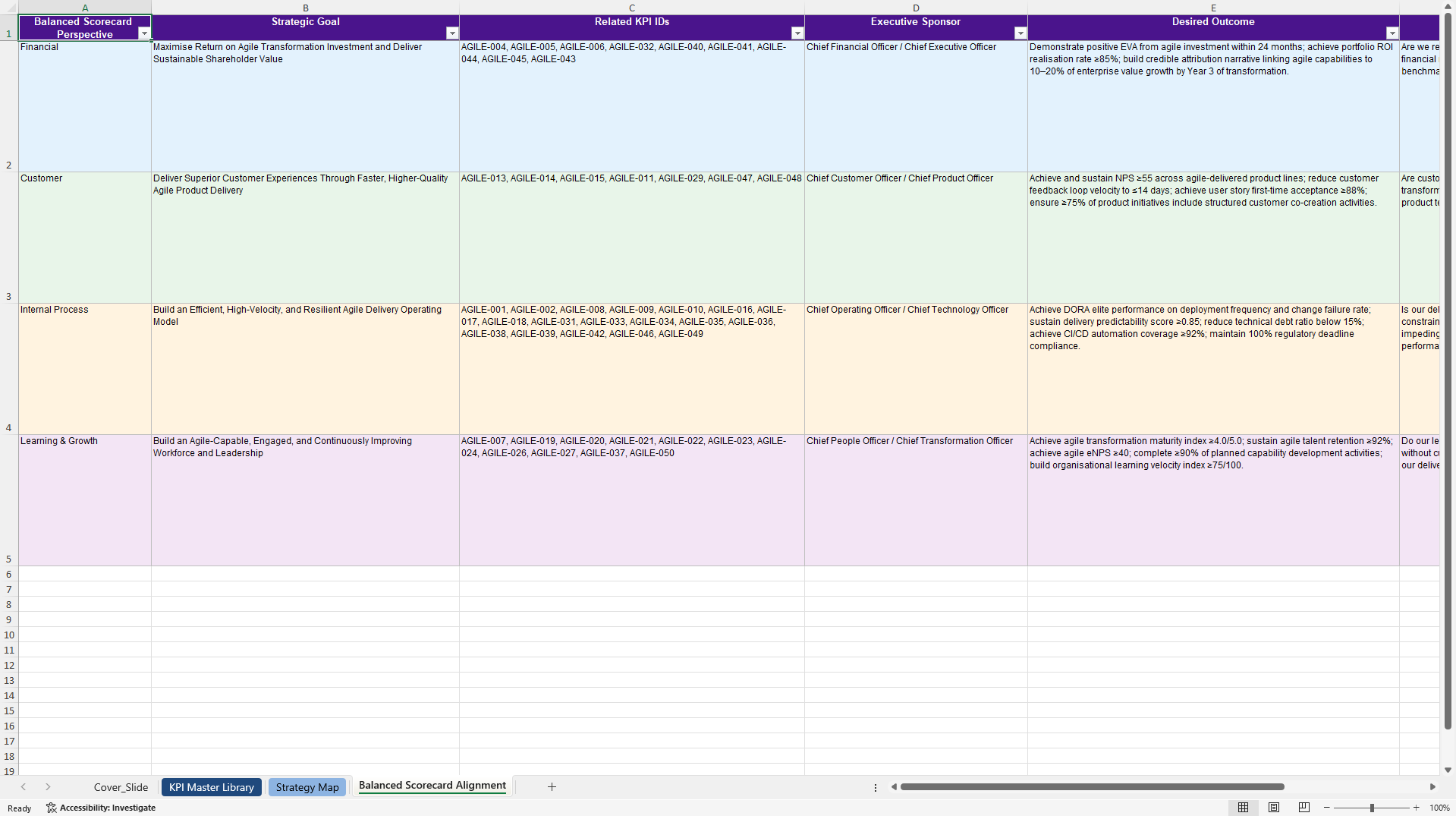Select the Learning & Growth cell
1456x816 pixels.
pyautogui.click(x=85, y=500)
